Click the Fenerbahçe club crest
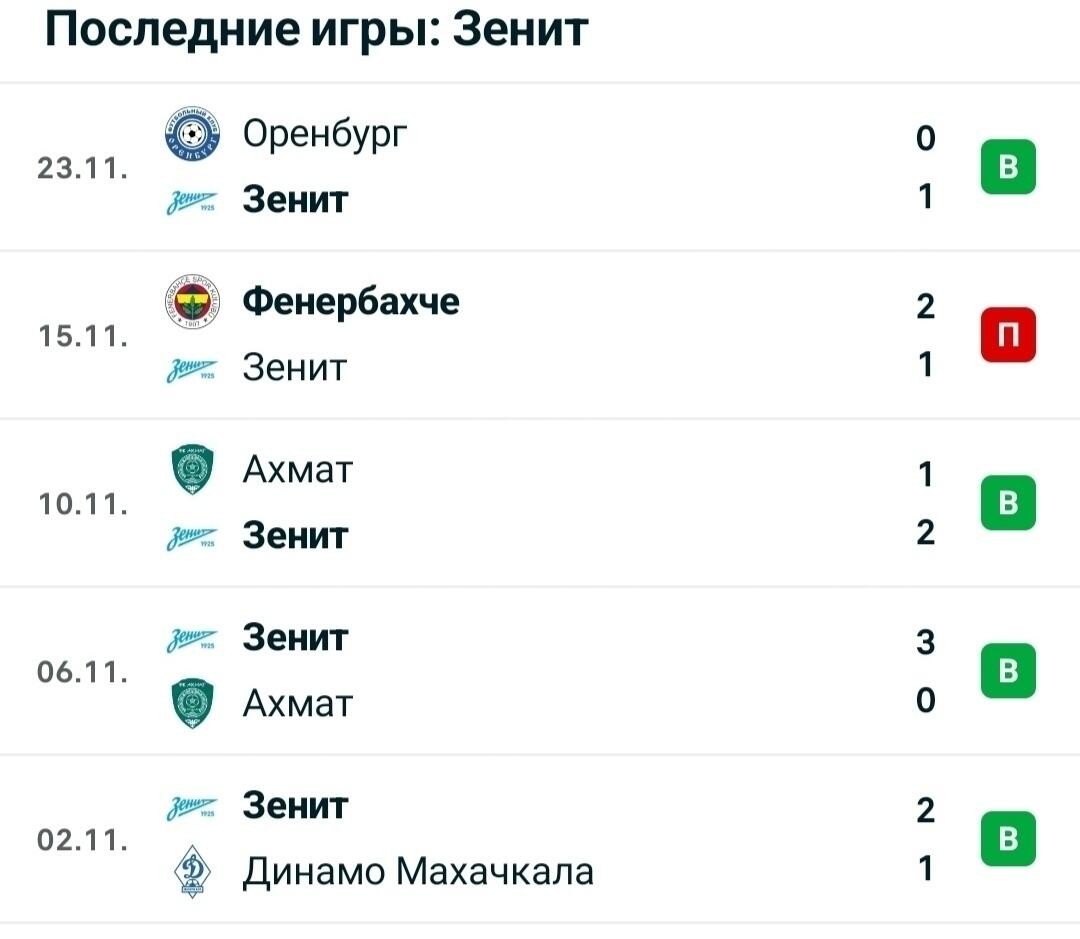Screen dimensions: 1080x939 click(x=192, y=301)
